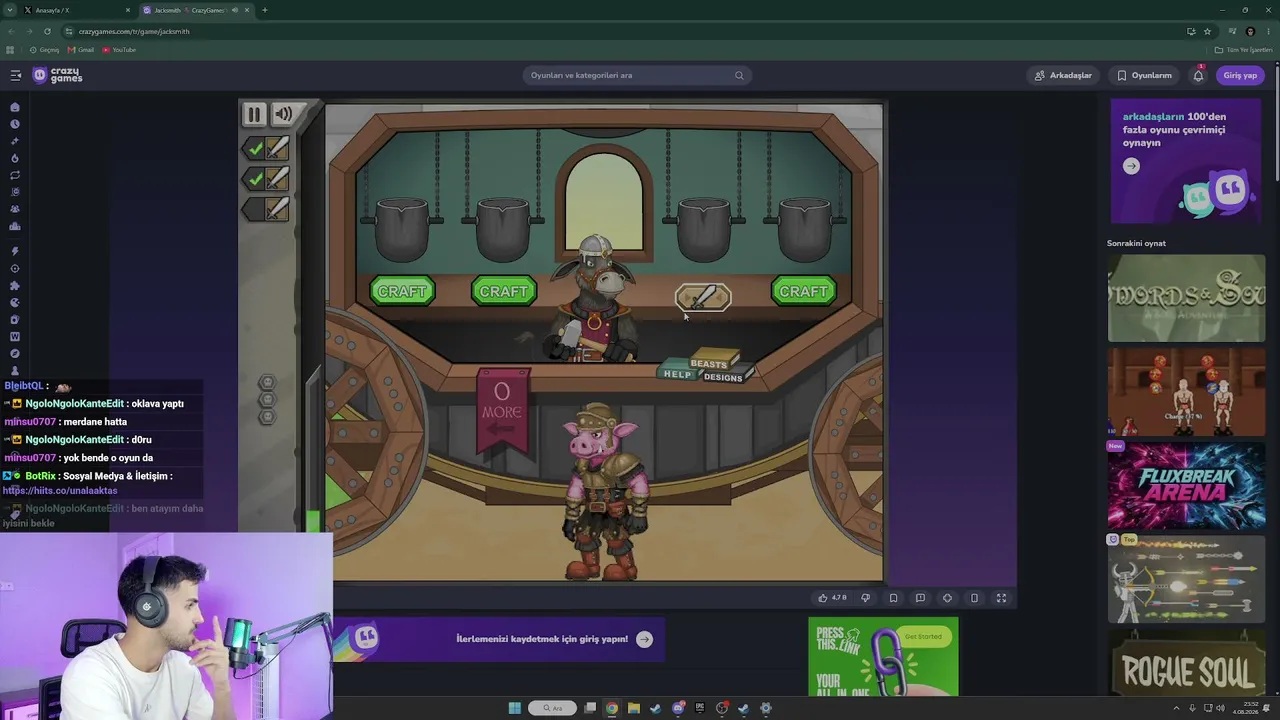Open the Windows Start menu
The width and height of the screenshot is (1280, 720).
515,708
